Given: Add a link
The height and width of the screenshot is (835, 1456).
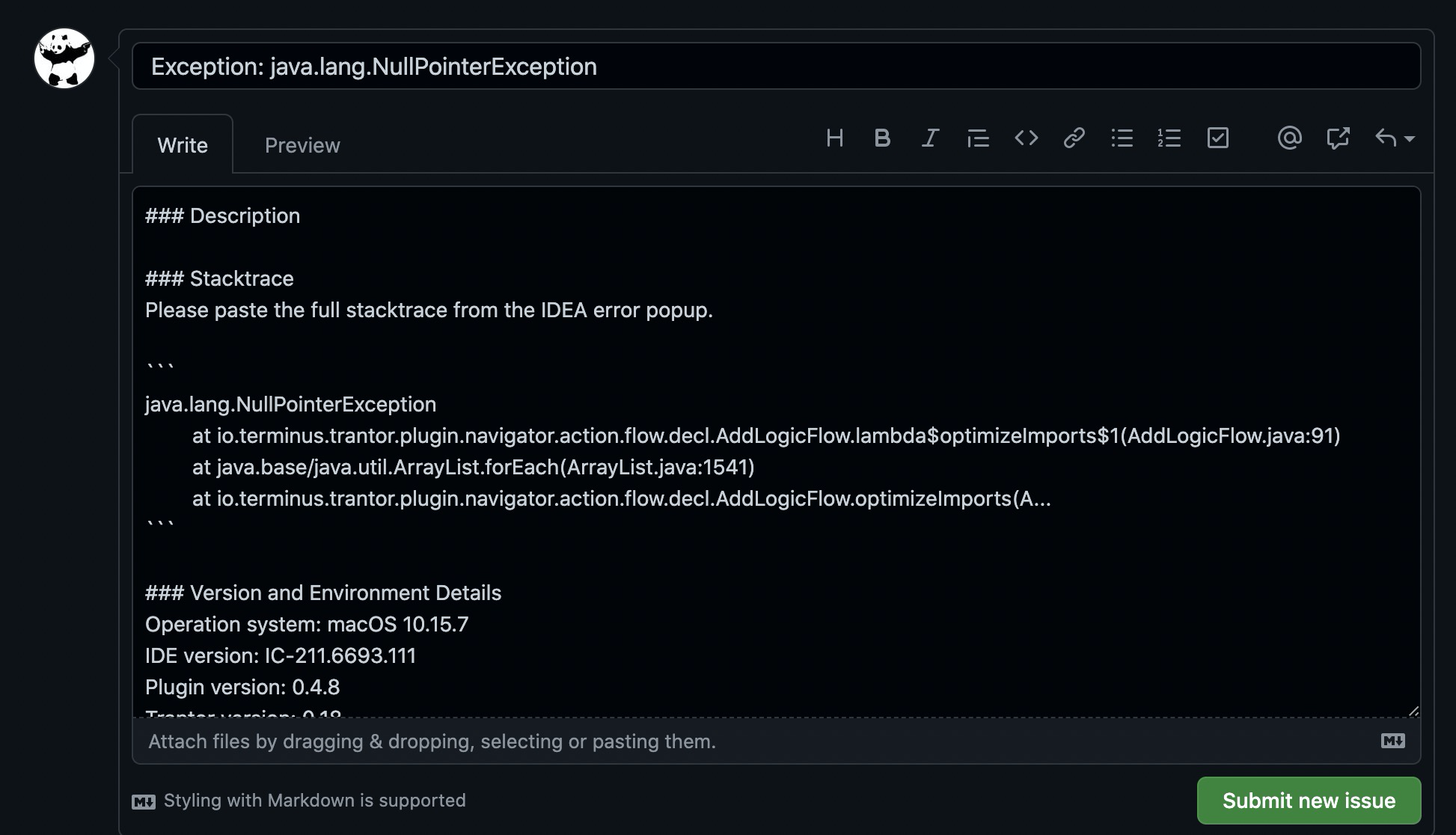Looking at the screenshot, I should [1074, 138].
